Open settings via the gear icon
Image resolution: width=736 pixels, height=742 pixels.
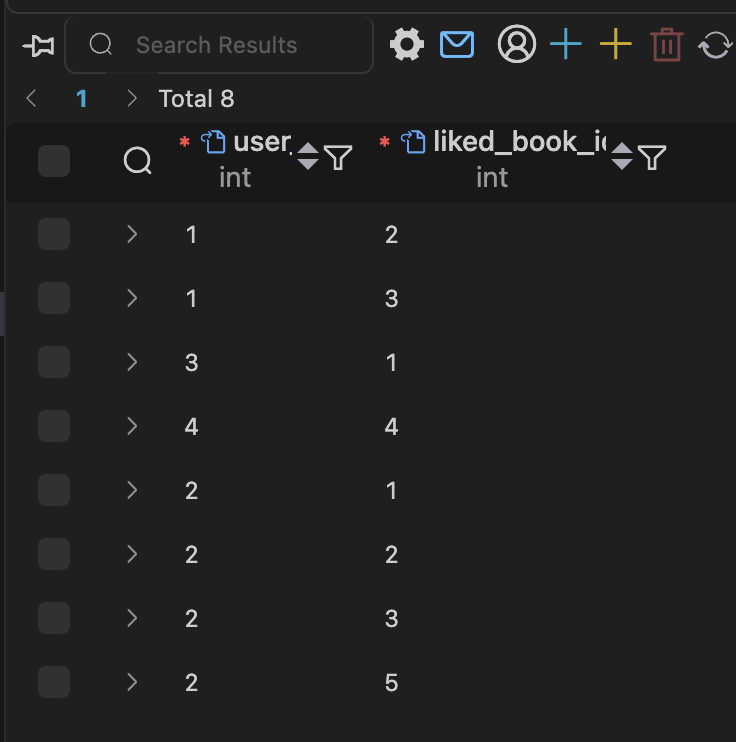pos(407,45)
